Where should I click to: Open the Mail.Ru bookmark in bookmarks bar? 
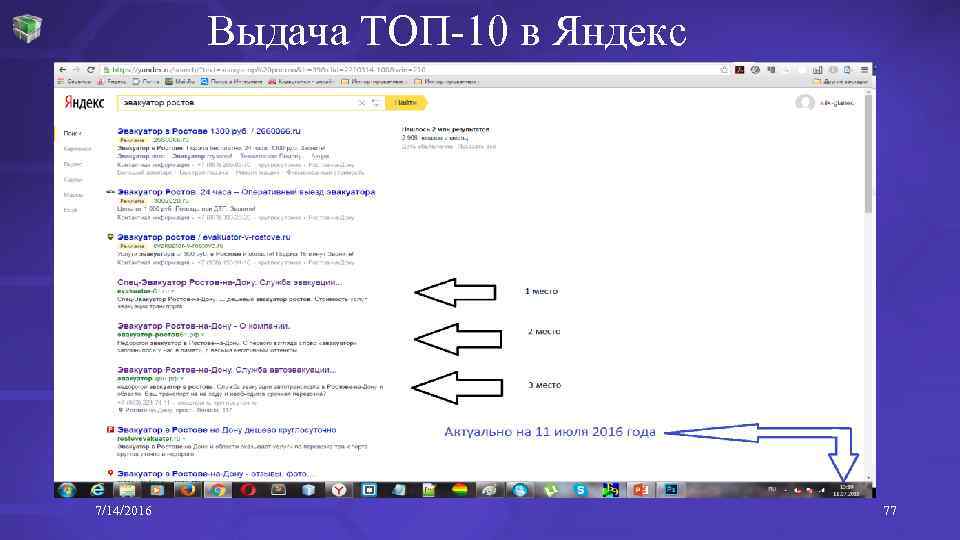point(180,81)
